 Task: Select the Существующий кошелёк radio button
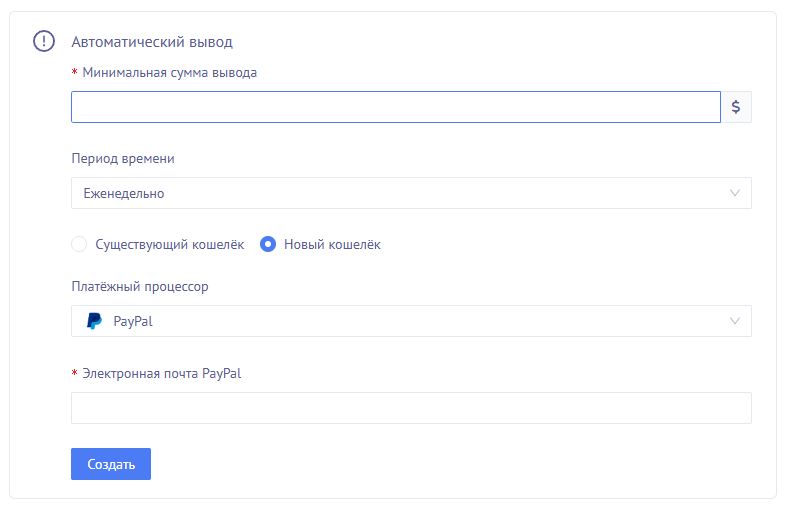tap(79, 244)
